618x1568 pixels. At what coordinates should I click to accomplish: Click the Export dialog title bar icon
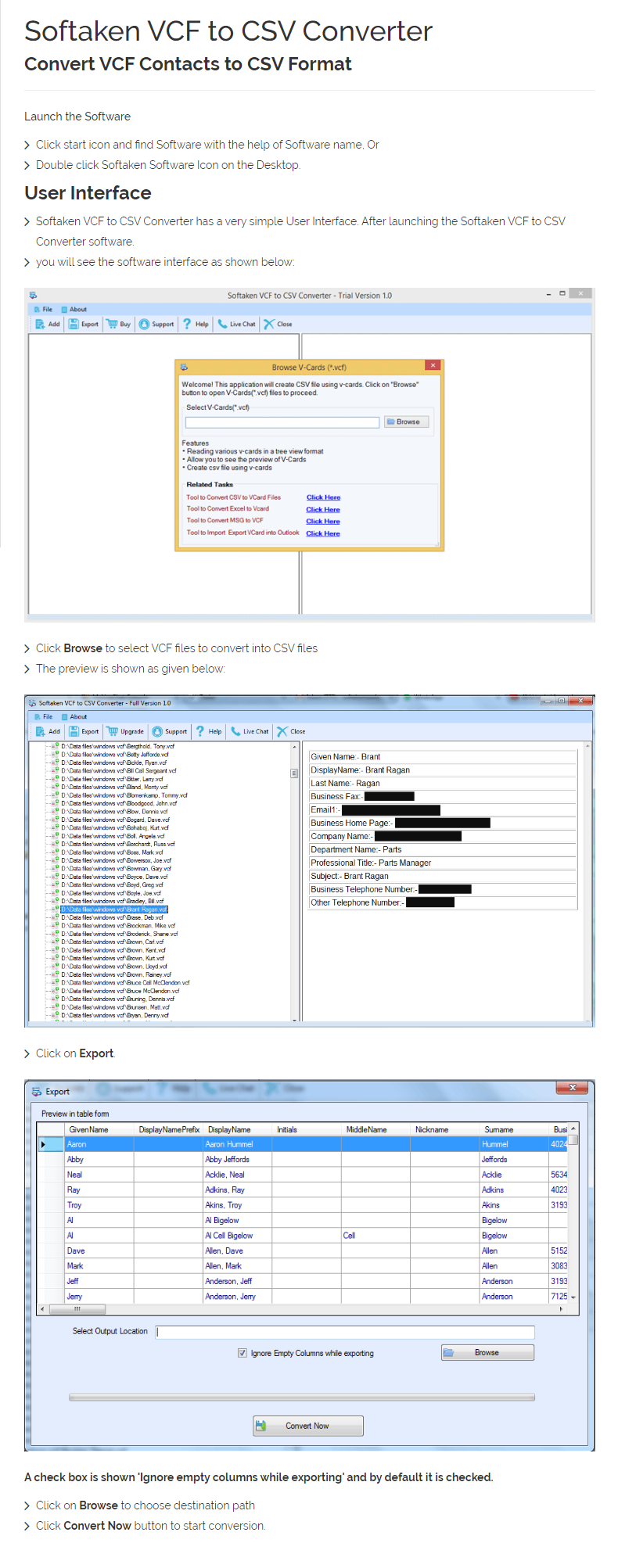(x=36, y=1092)
